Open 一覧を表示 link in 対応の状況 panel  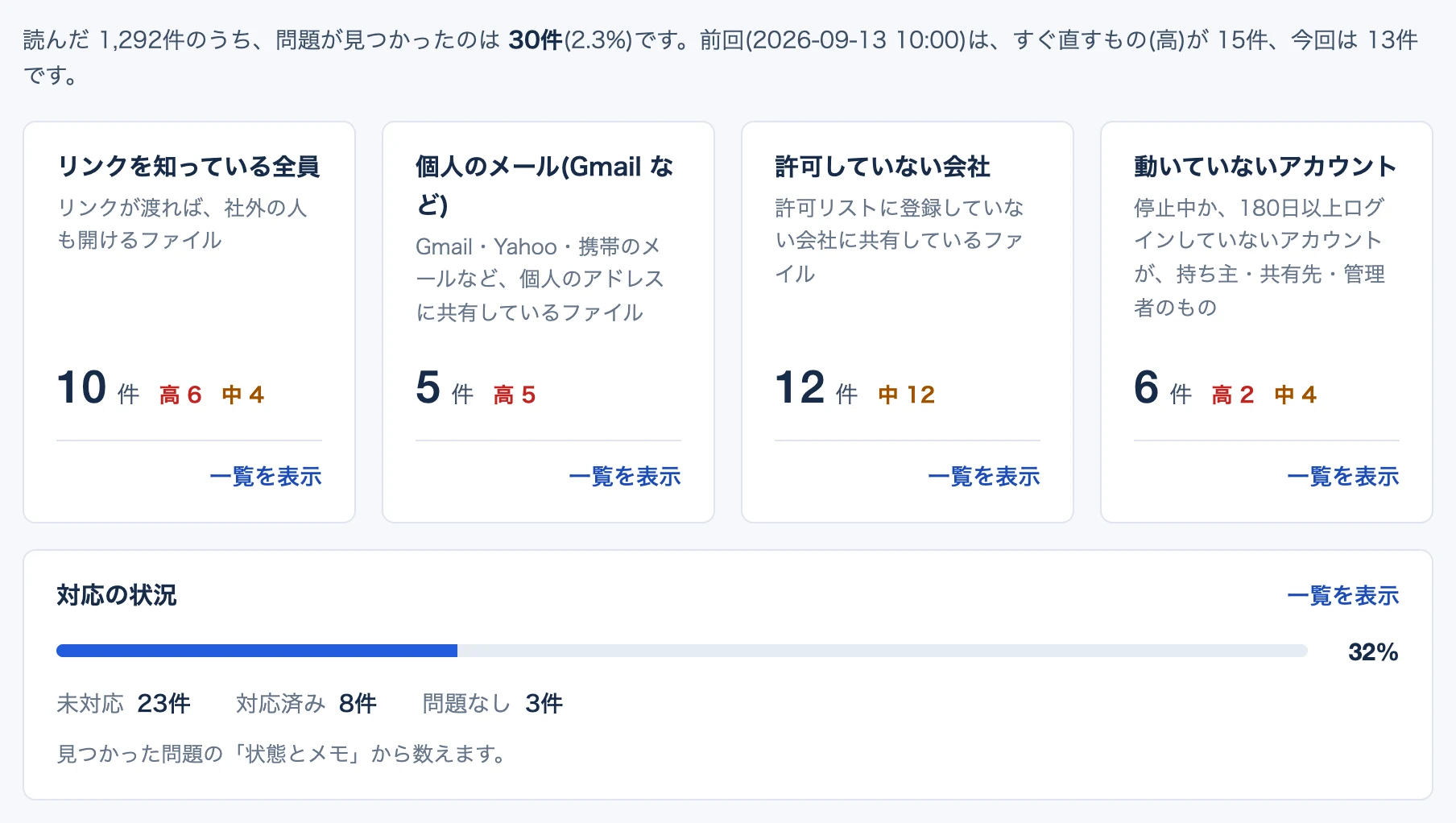1342,595
